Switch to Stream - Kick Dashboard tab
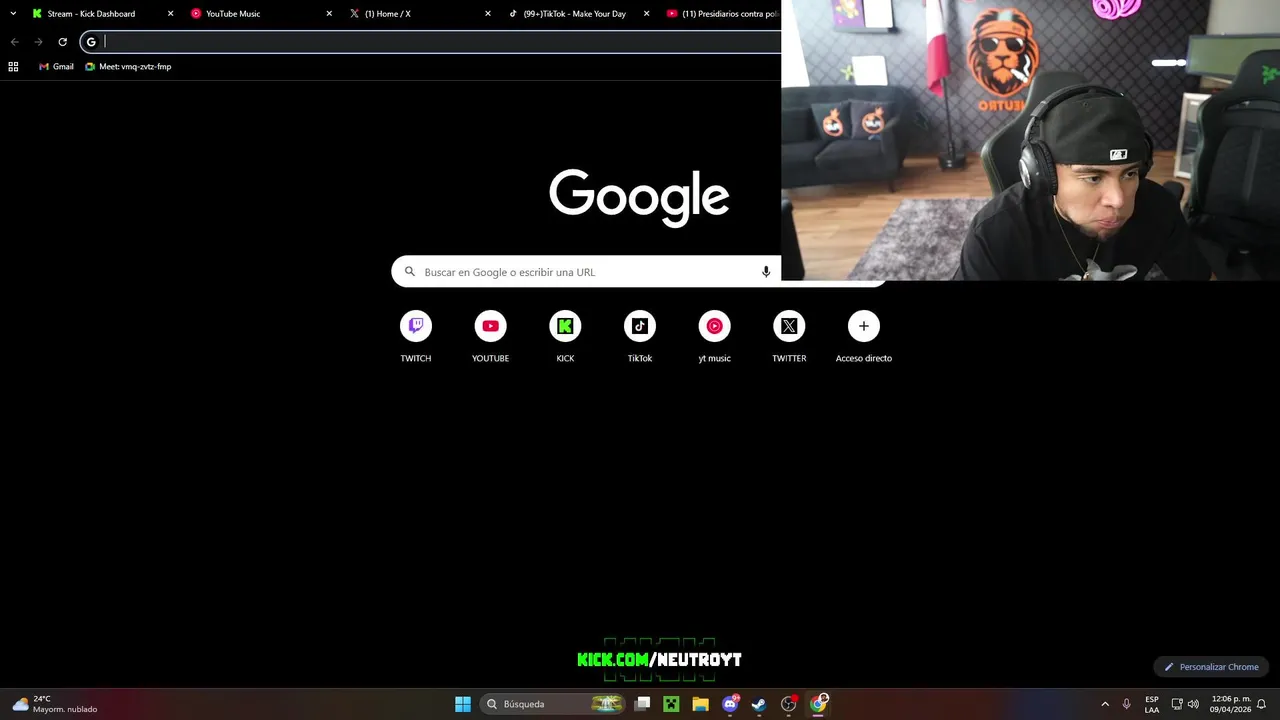 tap(91, 14)
